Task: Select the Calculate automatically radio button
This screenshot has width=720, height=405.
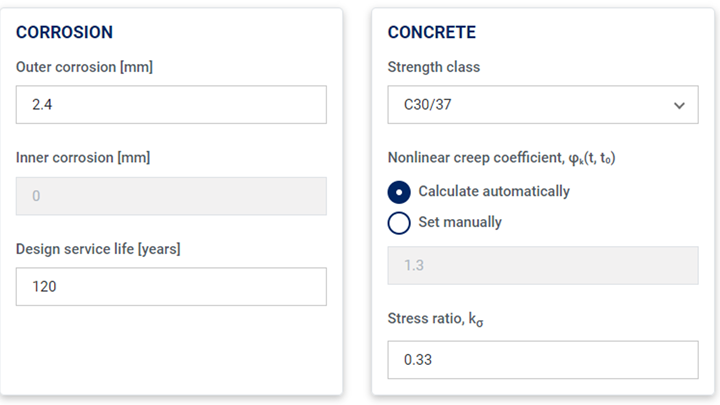Action: [x=399, y=192]
